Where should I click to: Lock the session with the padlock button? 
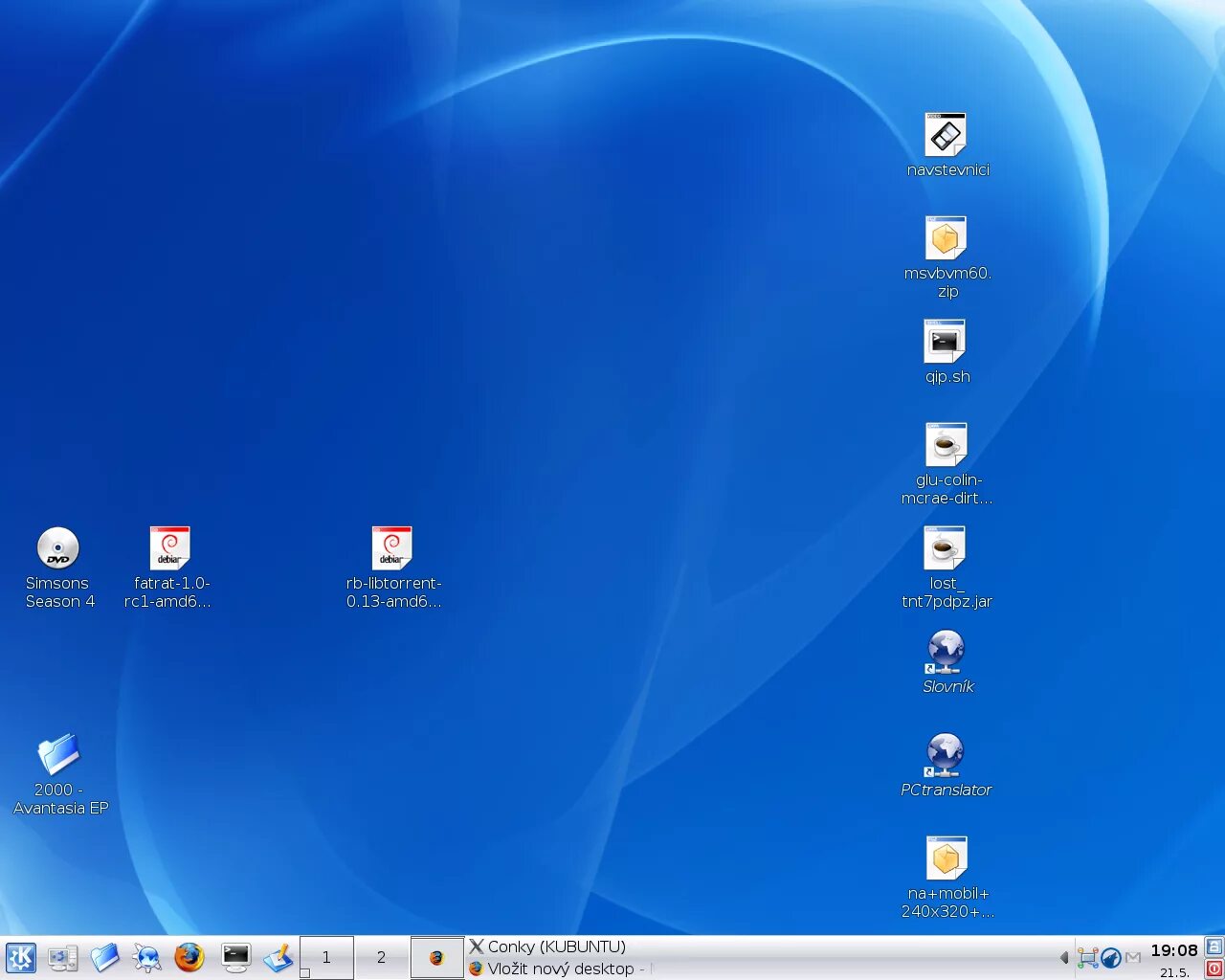click(1214, 947)
